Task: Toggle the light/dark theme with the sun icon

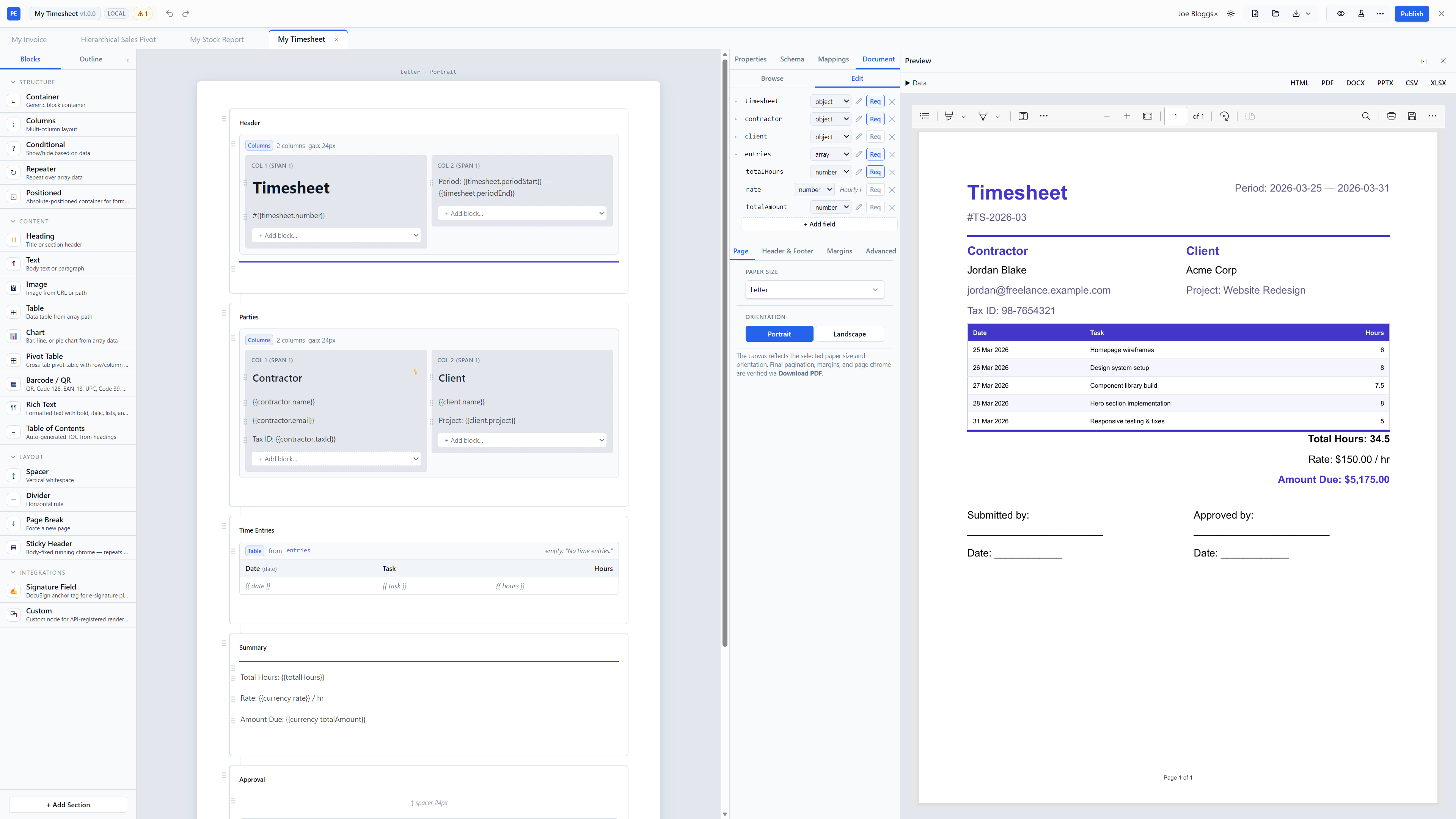Action: [1230, 13]
